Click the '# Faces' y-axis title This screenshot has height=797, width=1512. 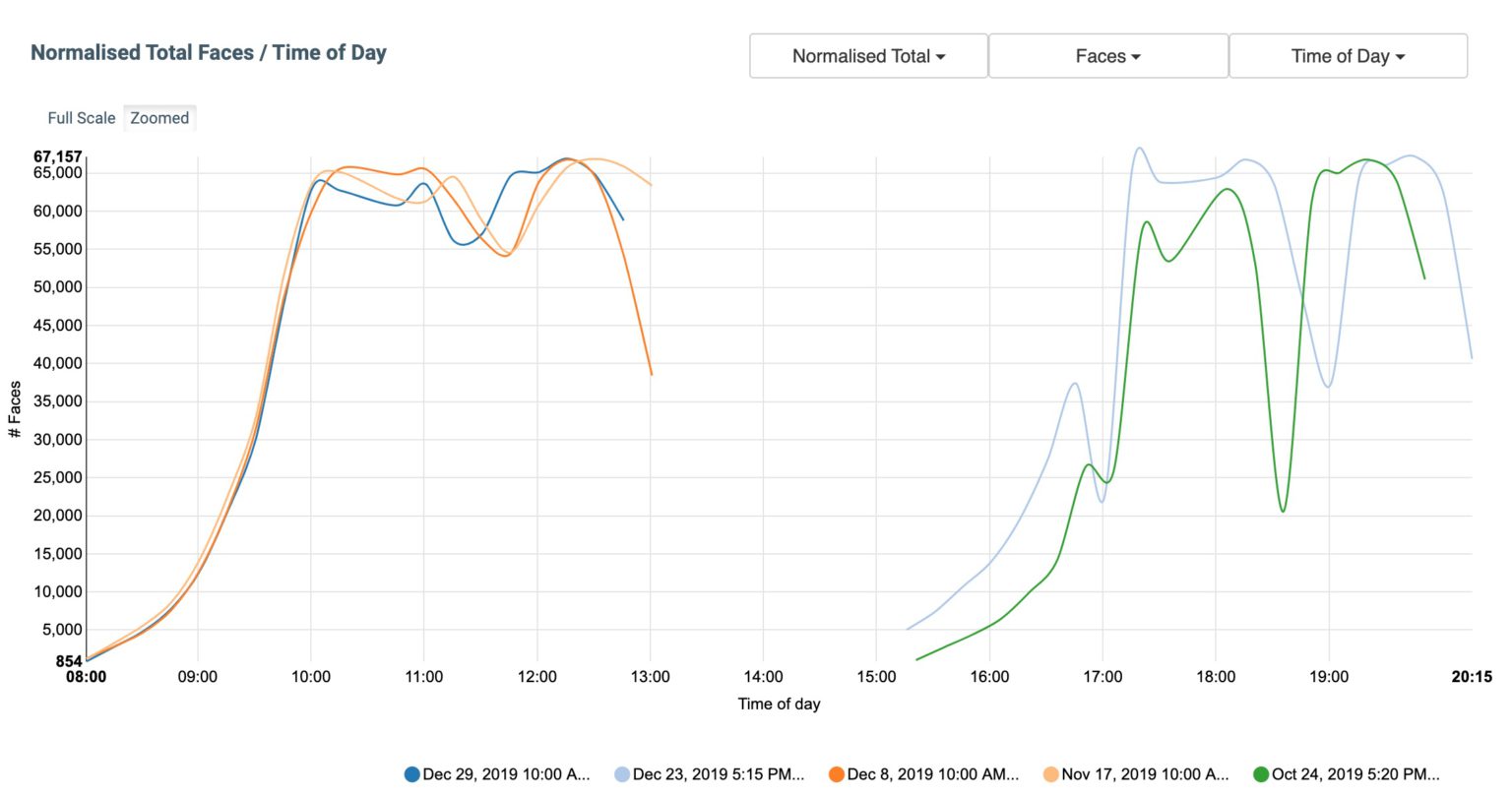[x=15, y=409]
